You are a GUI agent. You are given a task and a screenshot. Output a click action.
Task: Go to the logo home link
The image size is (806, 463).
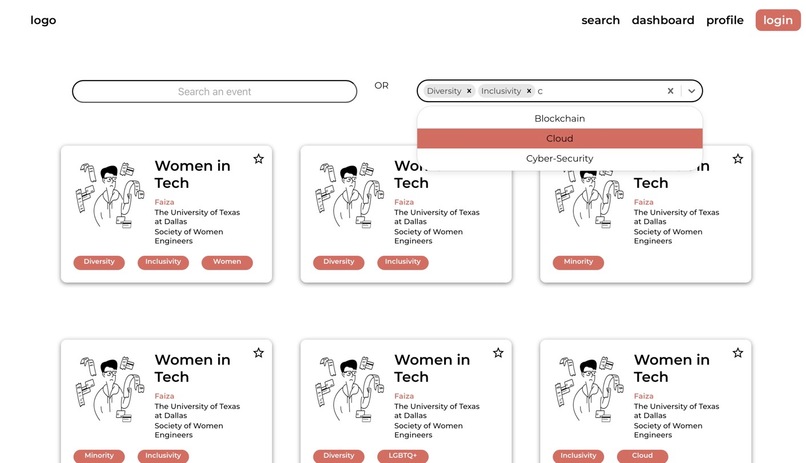(43, 20)
